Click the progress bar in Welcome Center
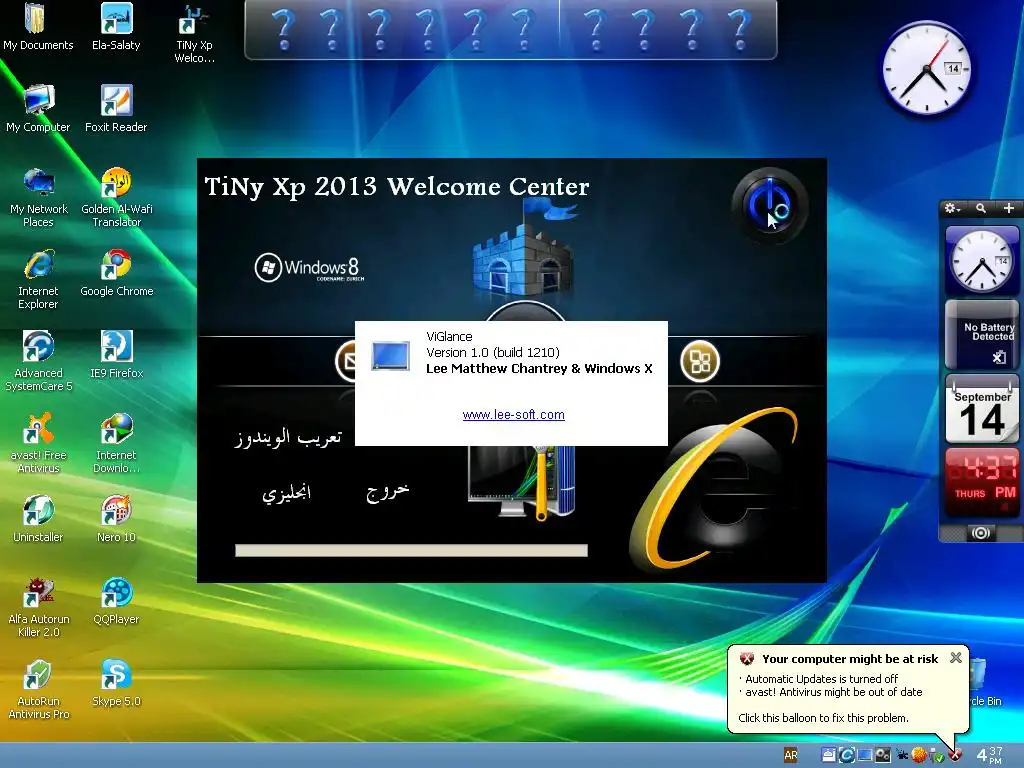Viewport: 1024px width, 768px height. (x=411, y=551)
